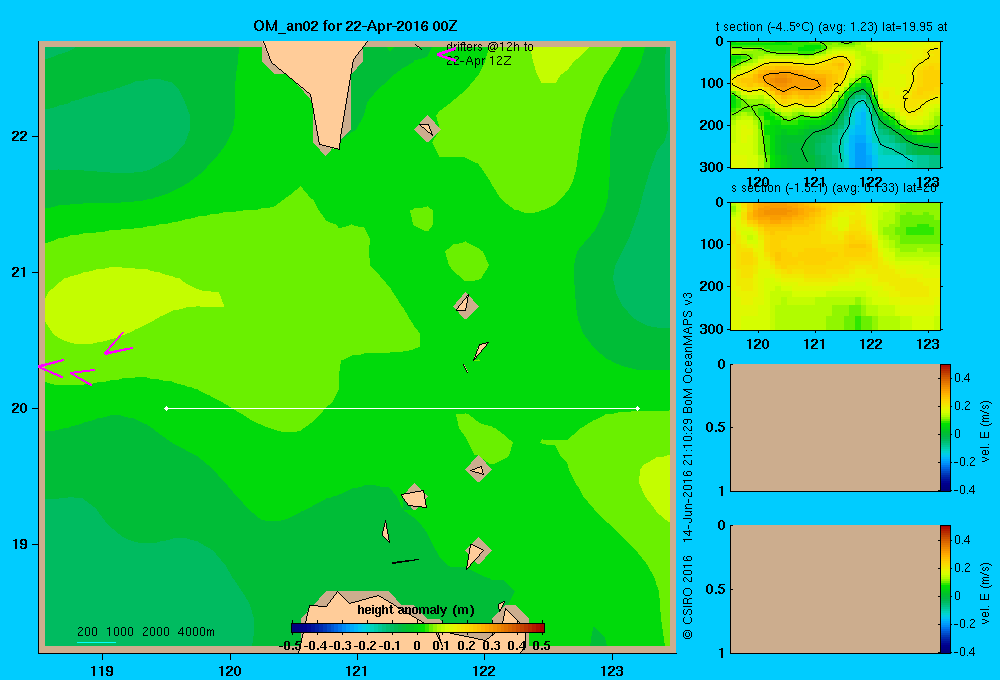Click depth label 300 on the s section axis
The width and height of the screenshot is (1000, 680).
[714, 329]
